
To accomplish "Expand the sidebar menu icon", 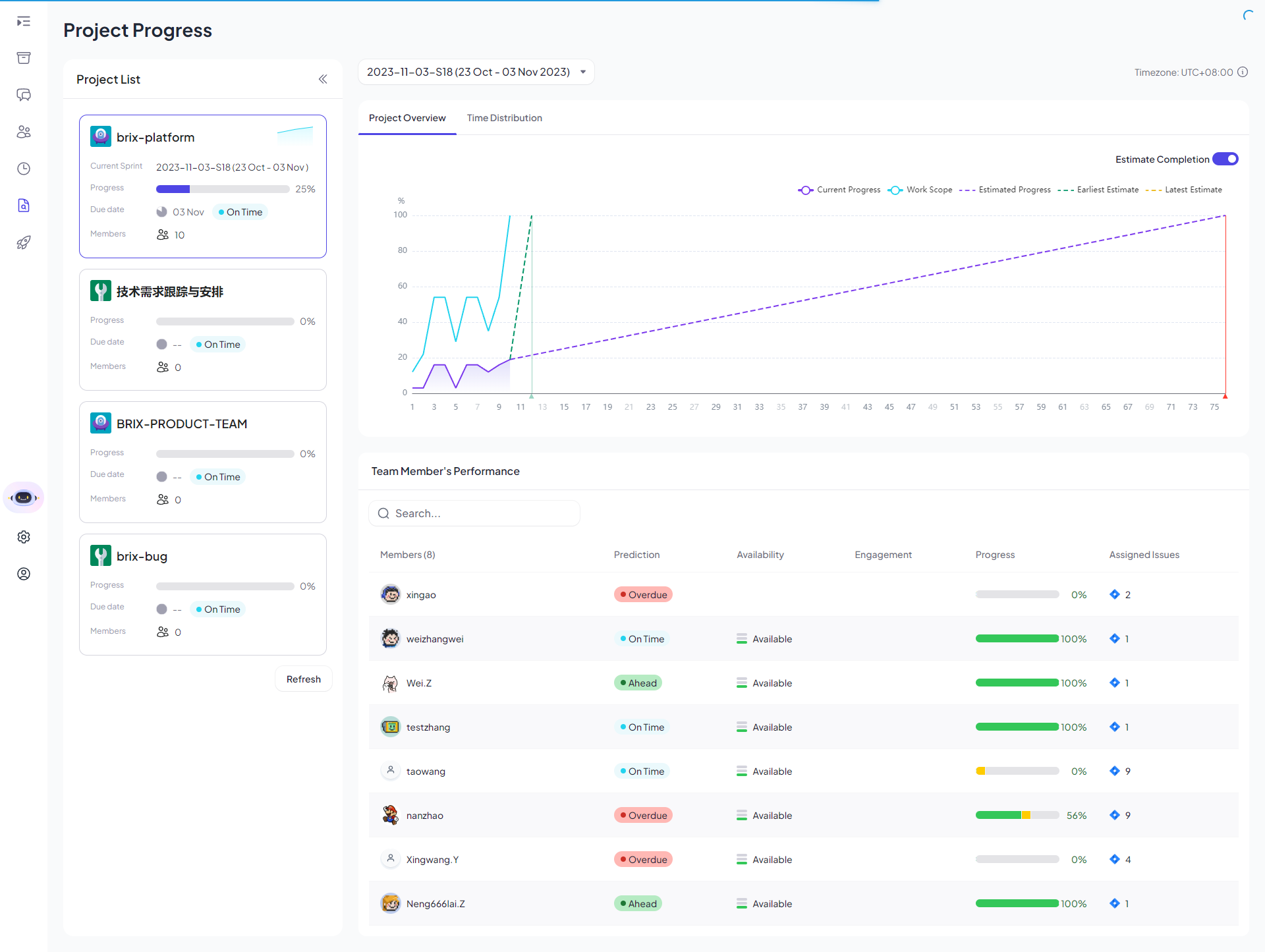I will [24, 22].
